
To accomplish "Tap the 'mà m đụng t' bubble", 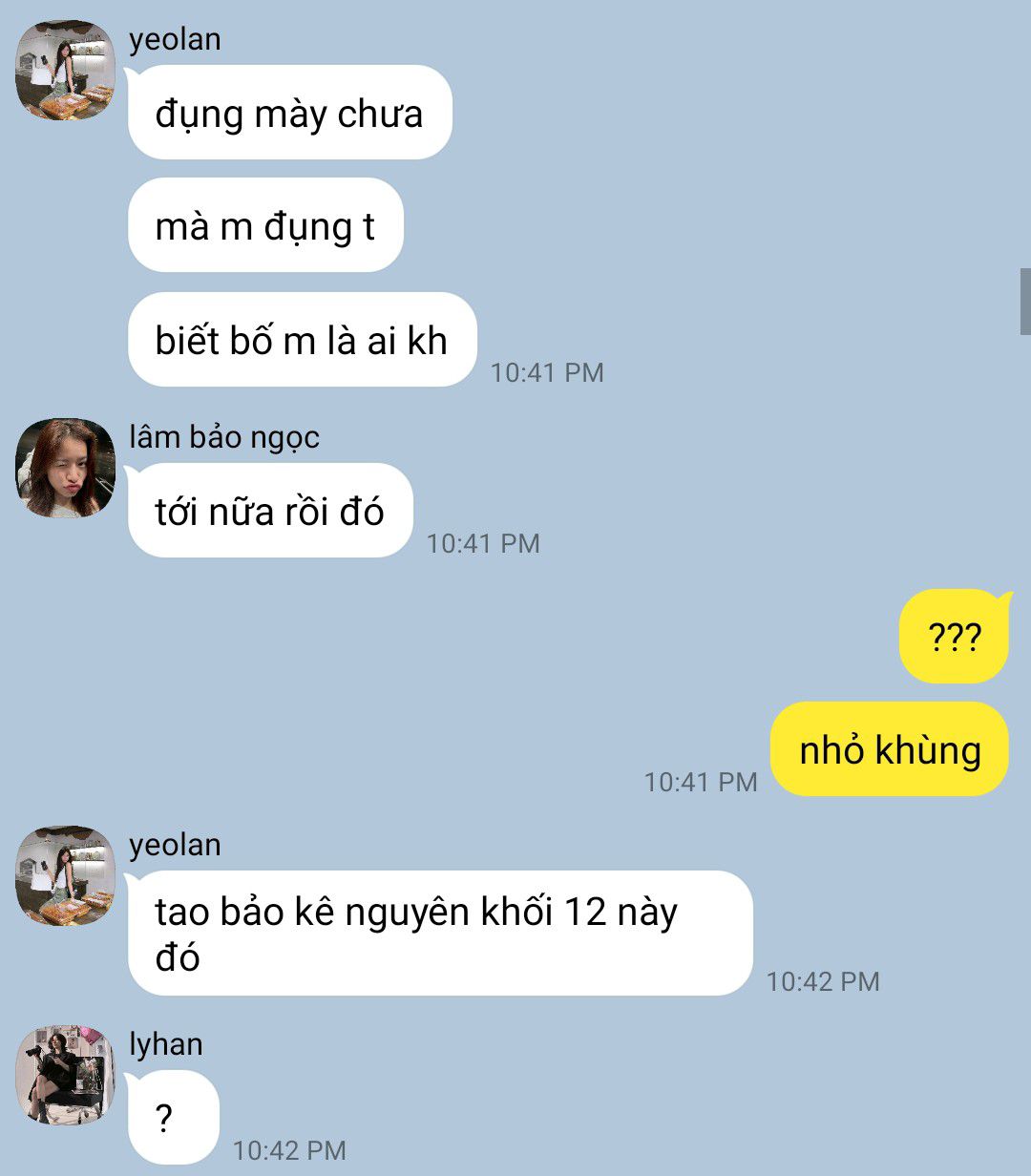I will click(265, 226).
